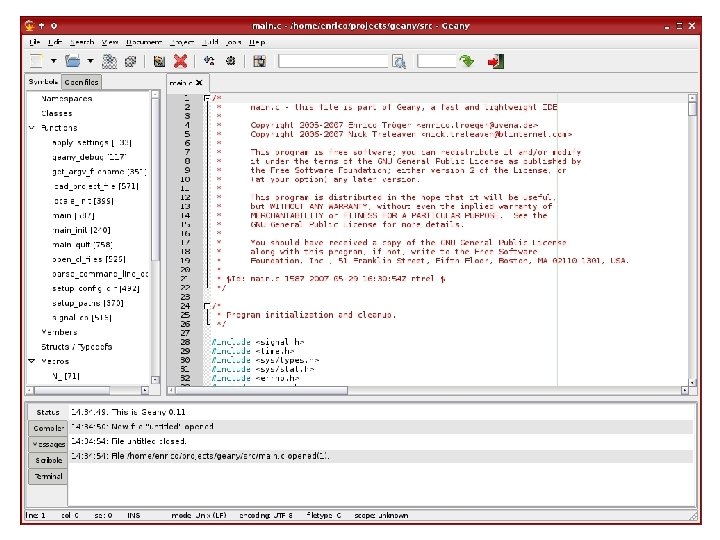Reload the current file from disk

(159, 61)
